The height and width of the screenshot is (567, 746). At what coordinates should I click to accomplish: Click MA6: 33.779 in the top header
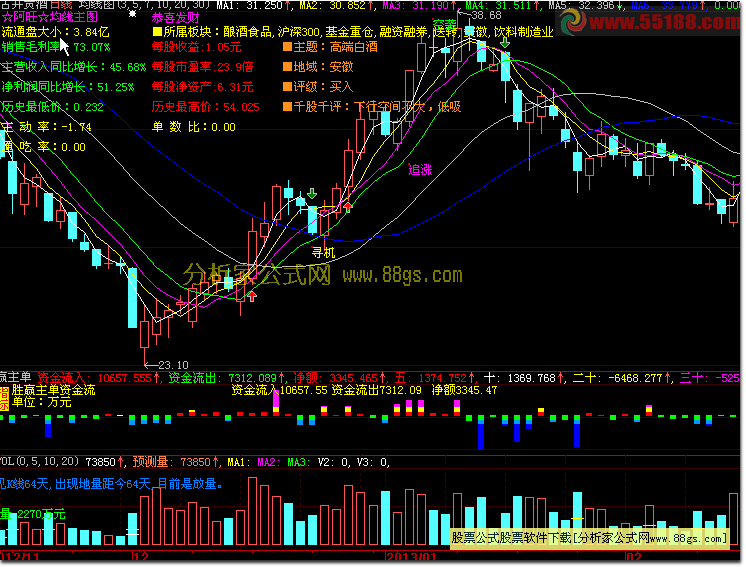667,5
